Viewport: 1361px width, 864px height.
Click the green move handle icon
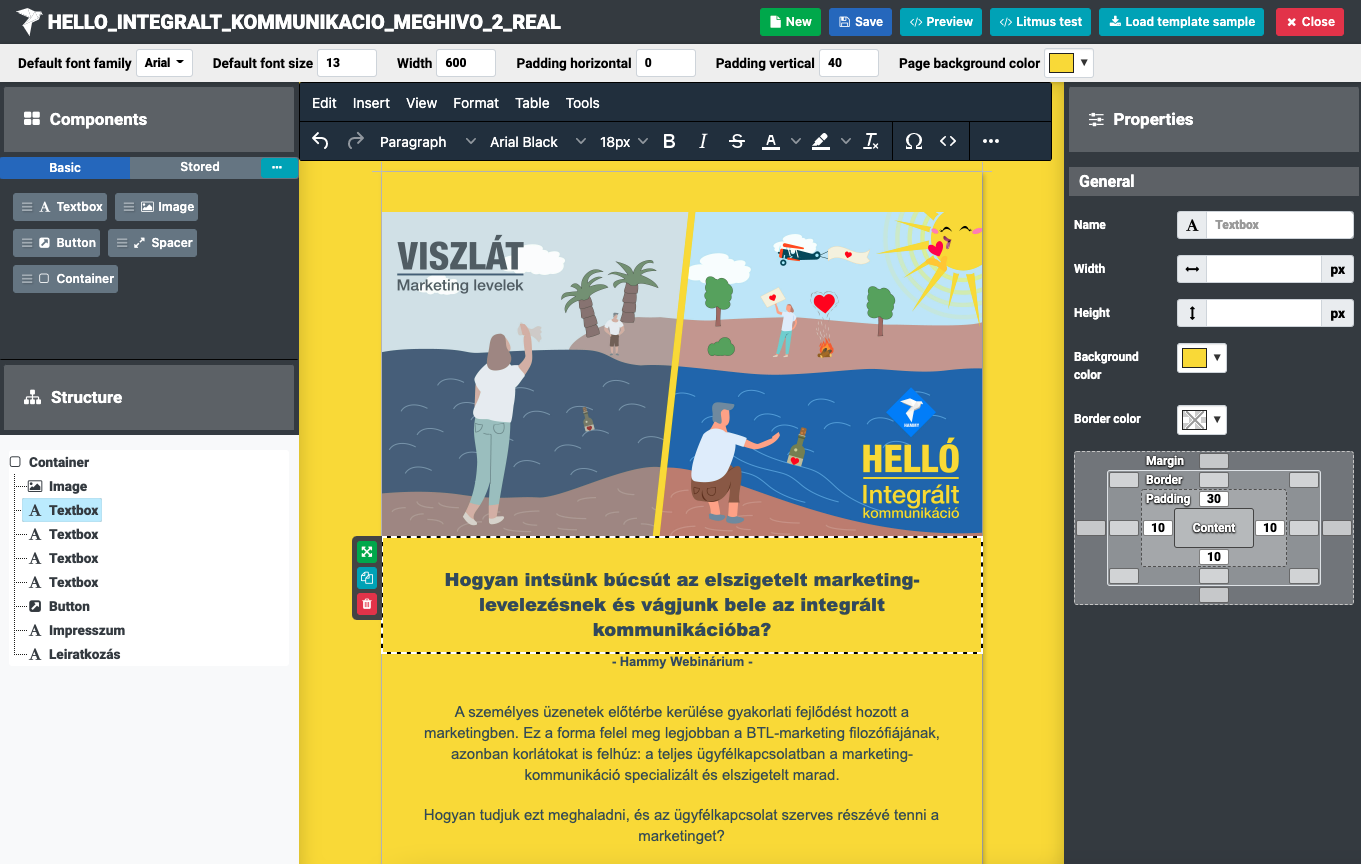click(367, 552)
